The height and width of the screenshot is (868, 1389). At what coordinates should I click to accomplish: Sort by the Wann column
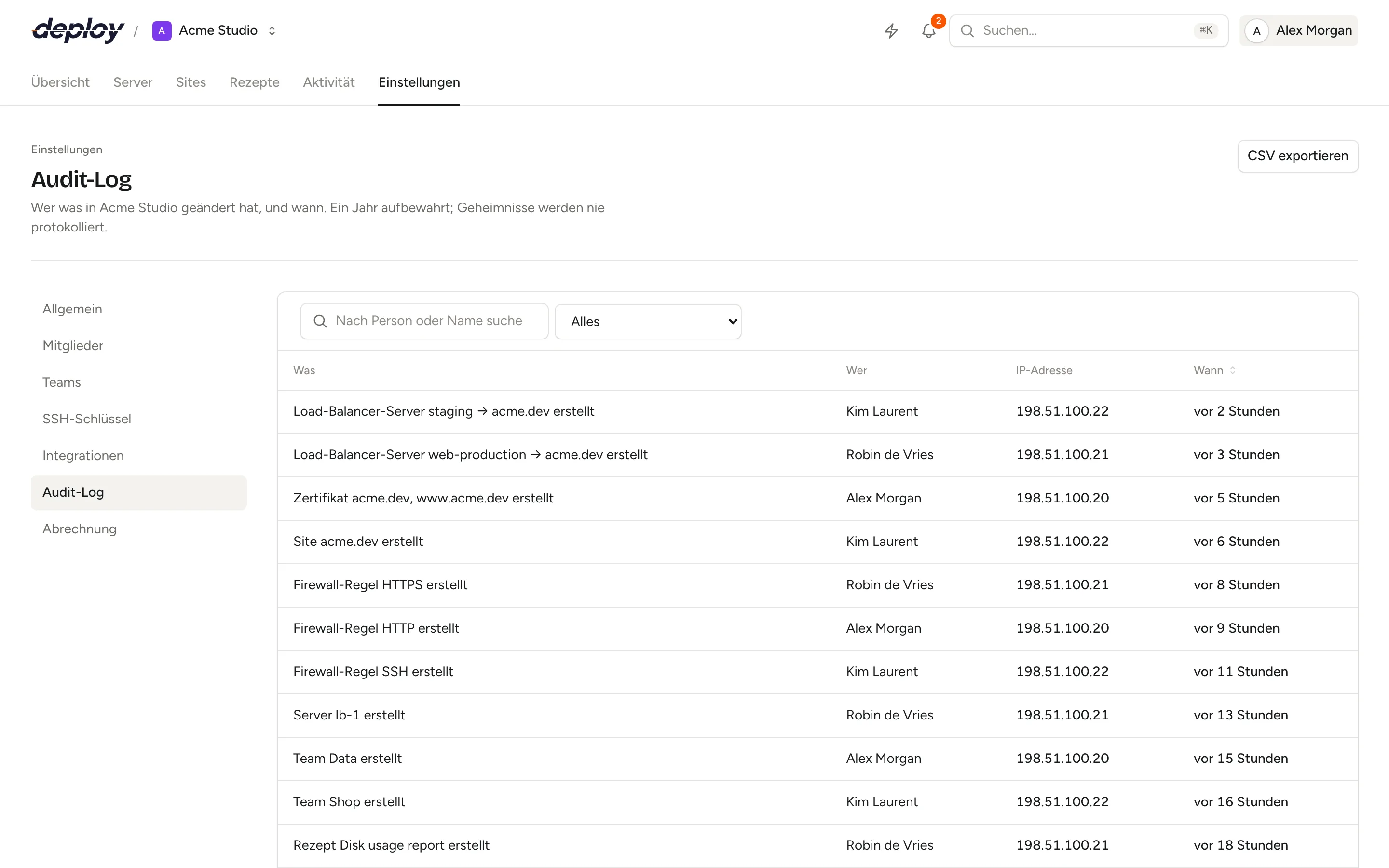tap(1214, 370)
